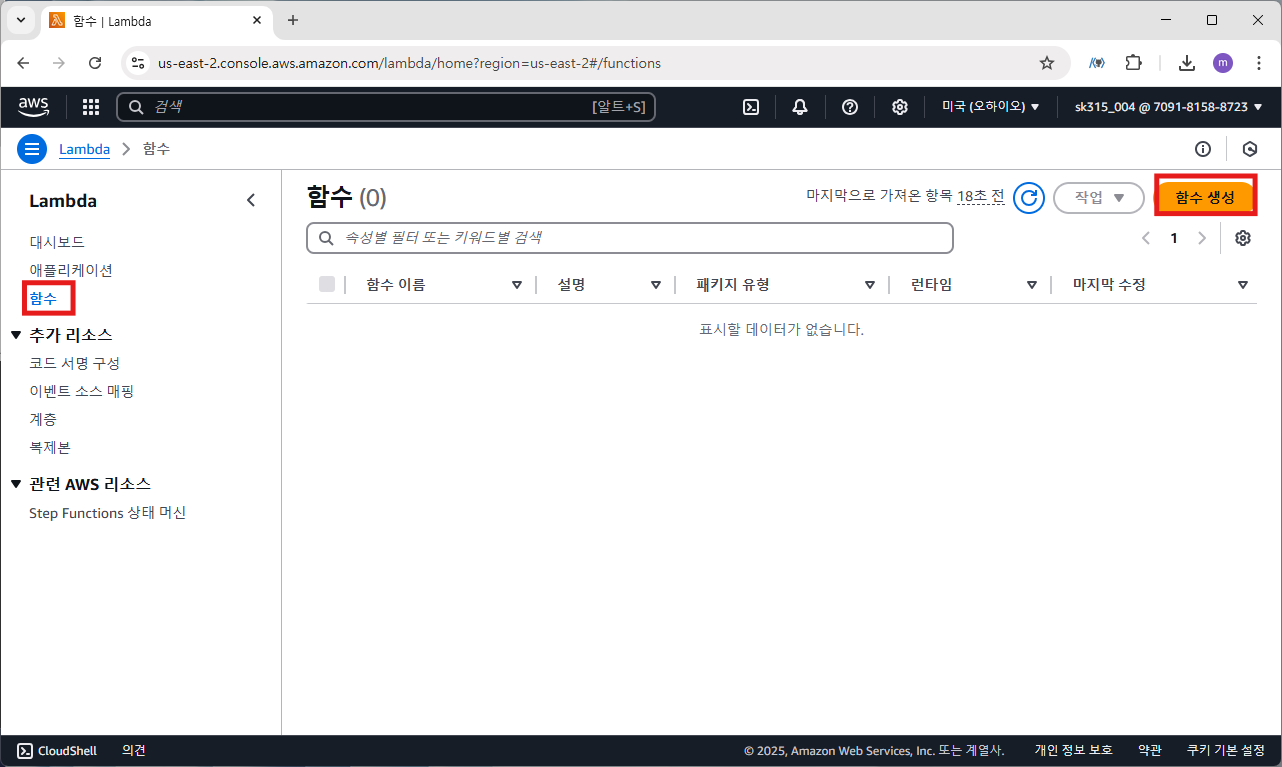Open the Chrome profile avatar
This screenshot has height=767, width=1282.
click(1223, 63)
